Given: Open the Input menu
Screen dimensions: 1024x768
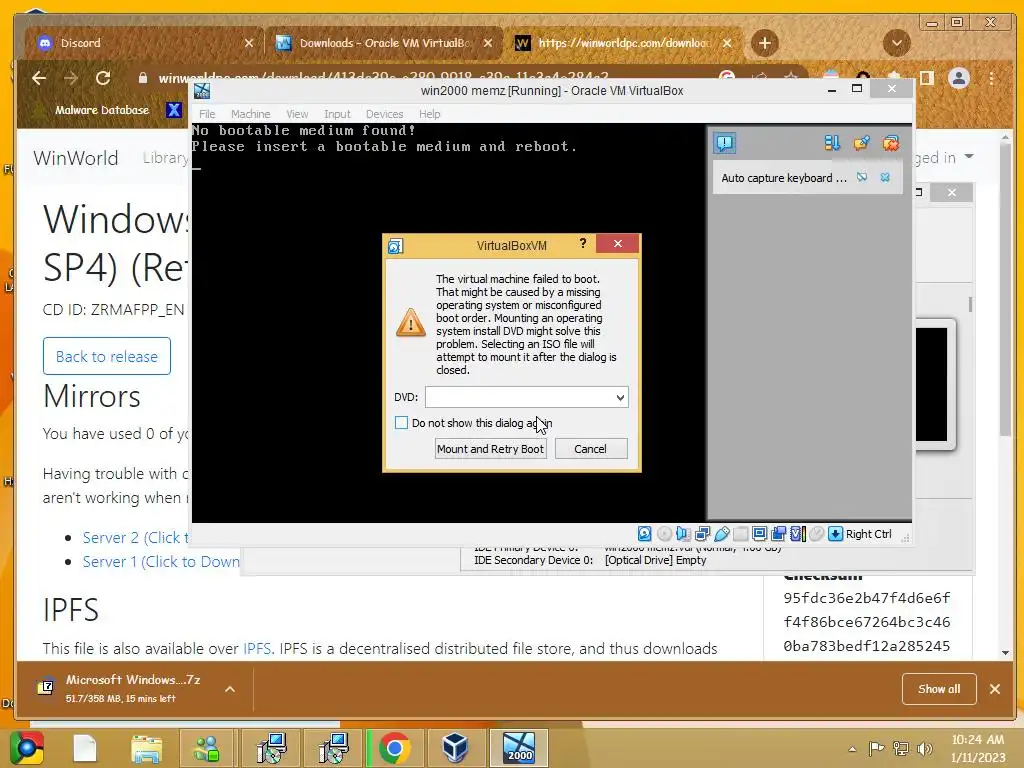Looking at the screenshot, I should tap(337, 114).
